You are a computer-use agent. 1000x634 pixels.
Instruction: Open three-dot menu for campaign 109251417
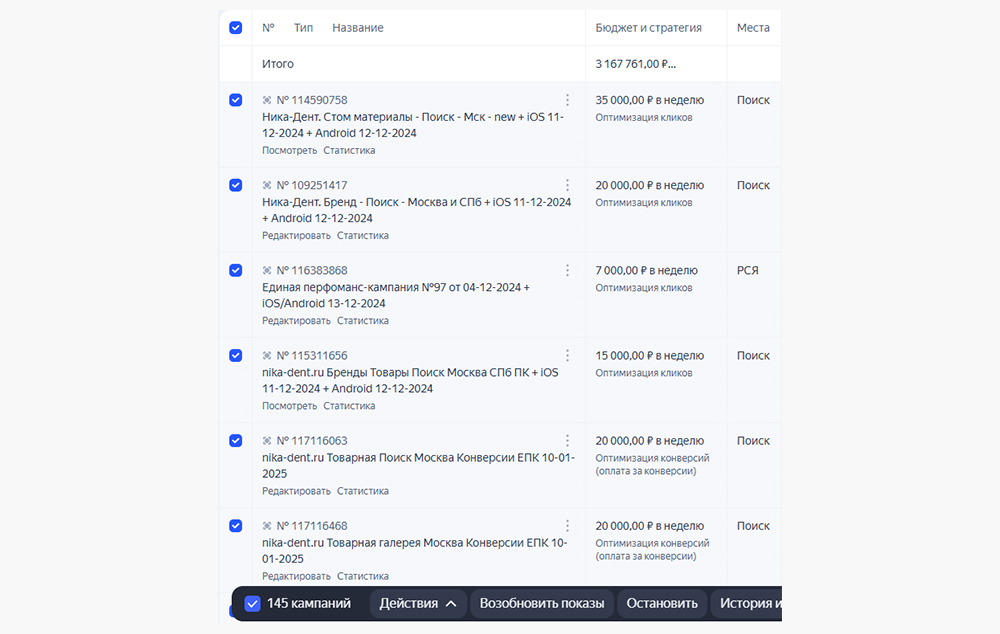[567, 185]
